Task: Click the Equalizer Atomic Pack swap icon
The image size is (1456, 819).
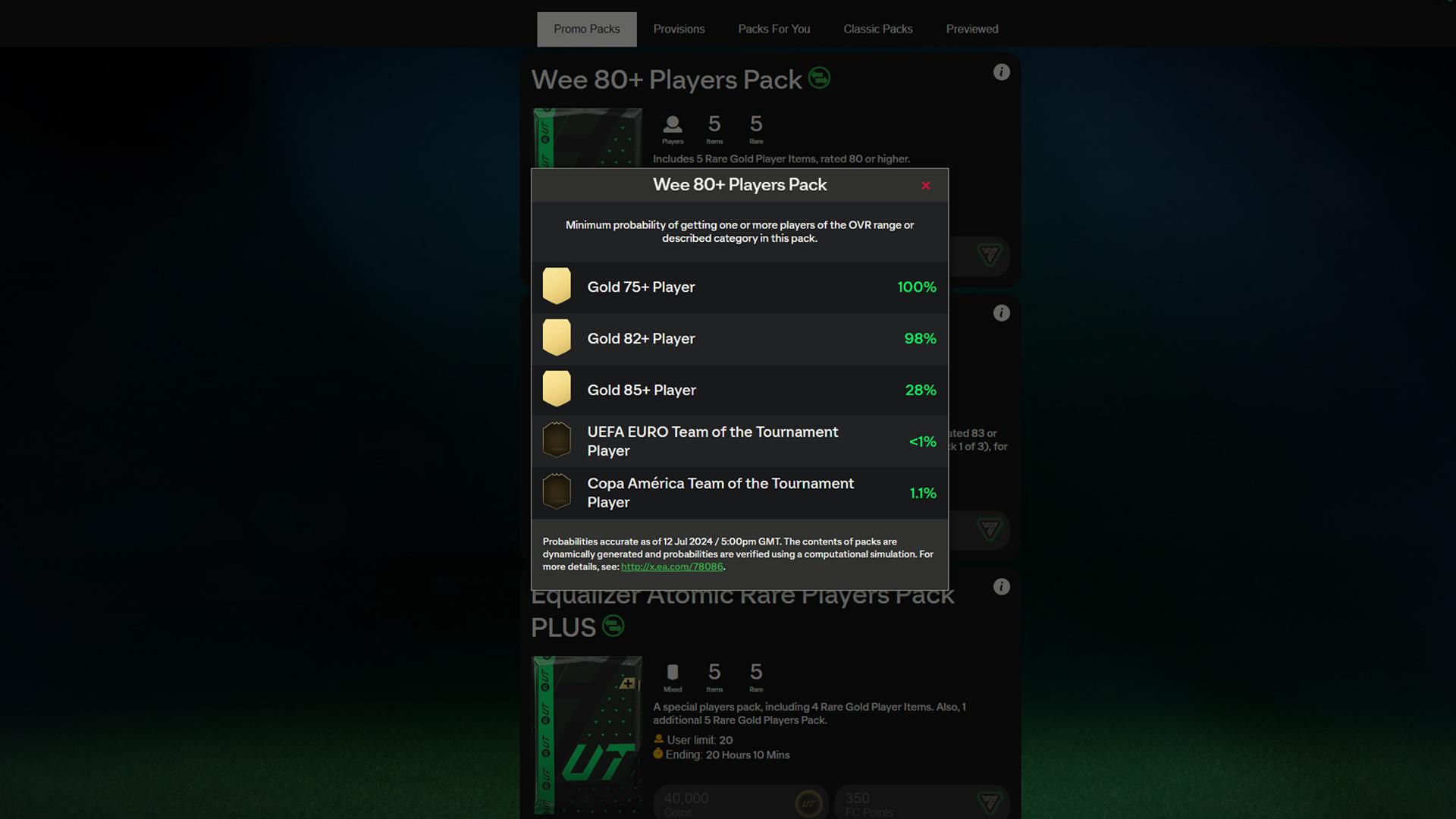Action: click(x=612, y=624)
